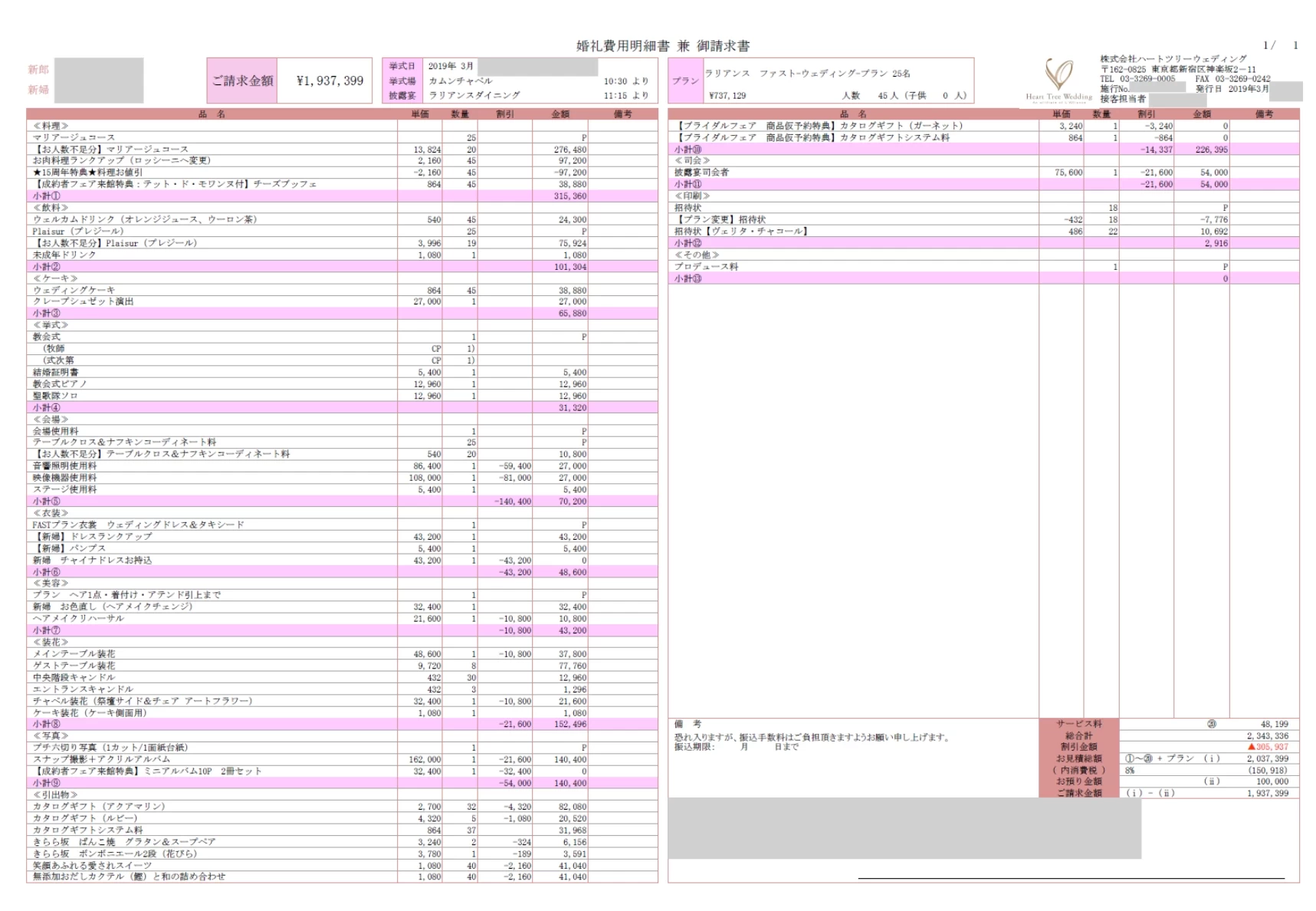Screen dimensions: 1316x911
Task: Click 【新婦】ドレスランクアップ item
Action: coord(93,537)
